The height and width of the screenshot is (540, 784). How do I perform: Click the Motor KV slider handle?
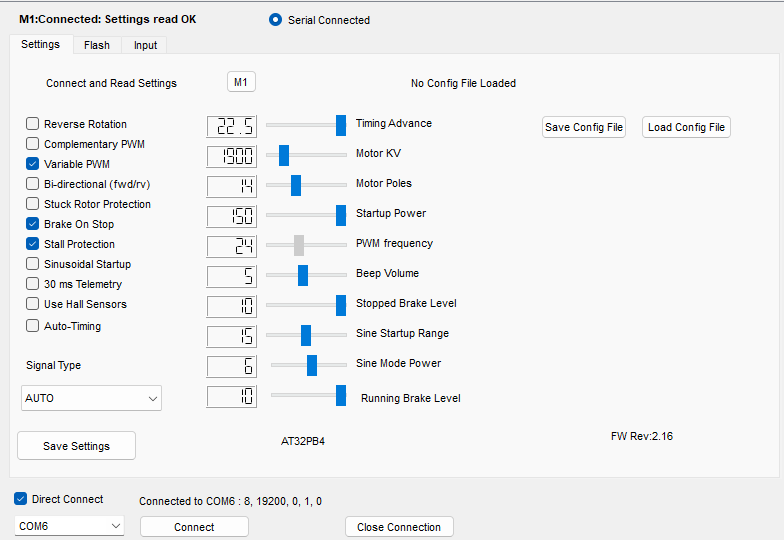284,155
